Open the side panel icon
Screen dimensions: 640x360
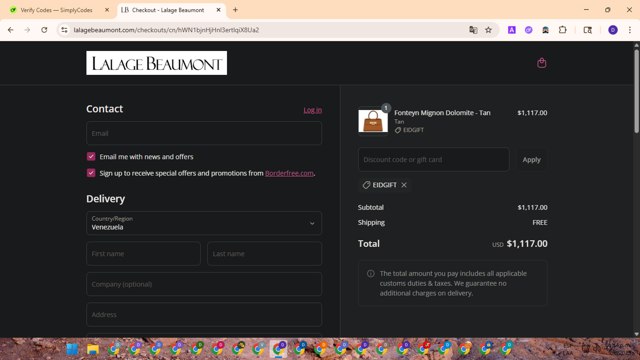(587, 30)
